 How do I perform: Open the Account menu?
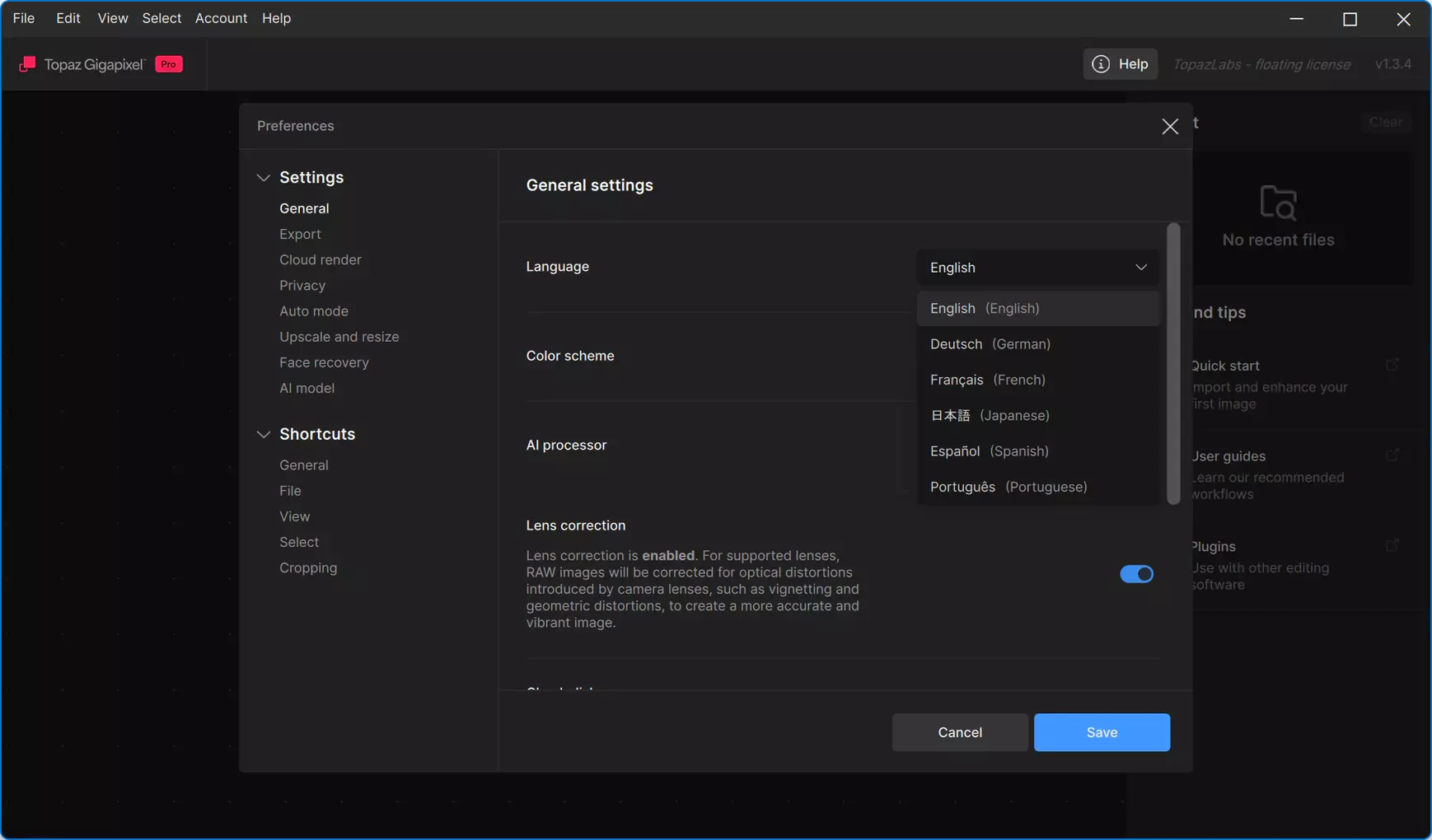(x=221, y=18)
